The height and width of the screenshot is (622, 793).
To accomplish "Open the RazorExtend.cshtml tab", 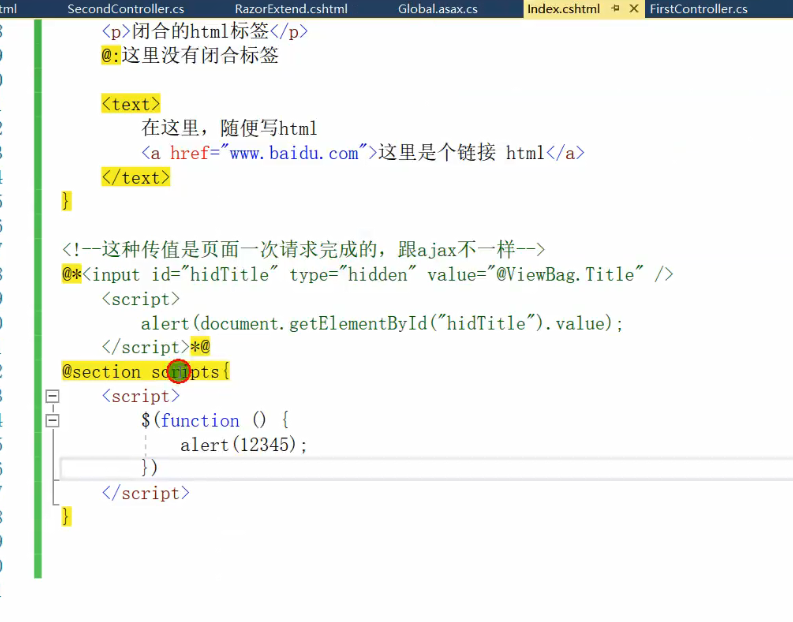I will [291, 9].
